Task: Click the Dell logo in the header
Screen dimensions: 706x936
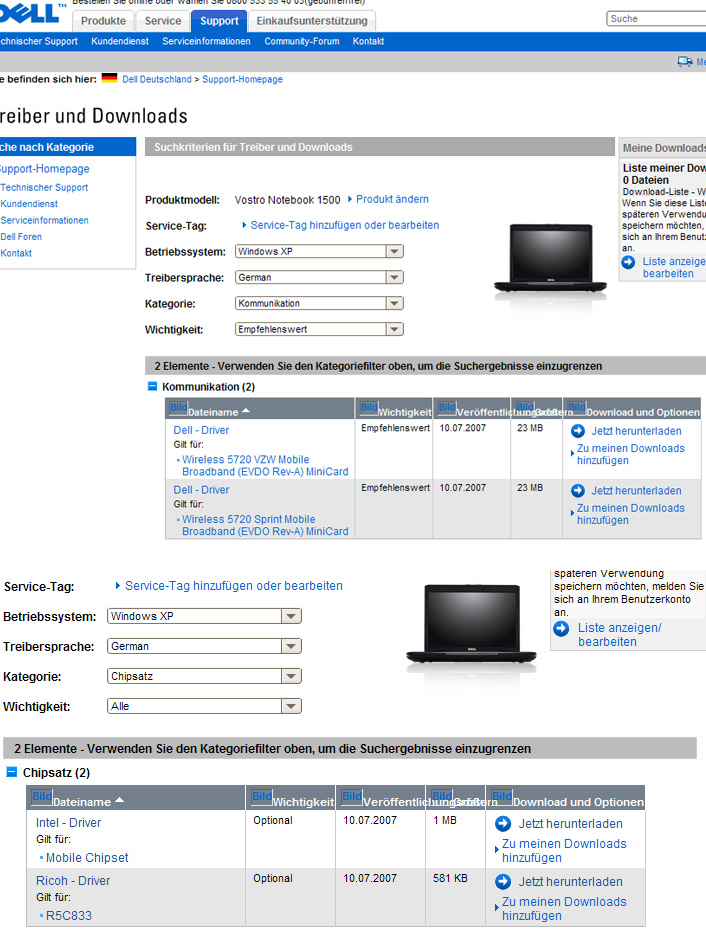Action: click(x=32, y=12)
